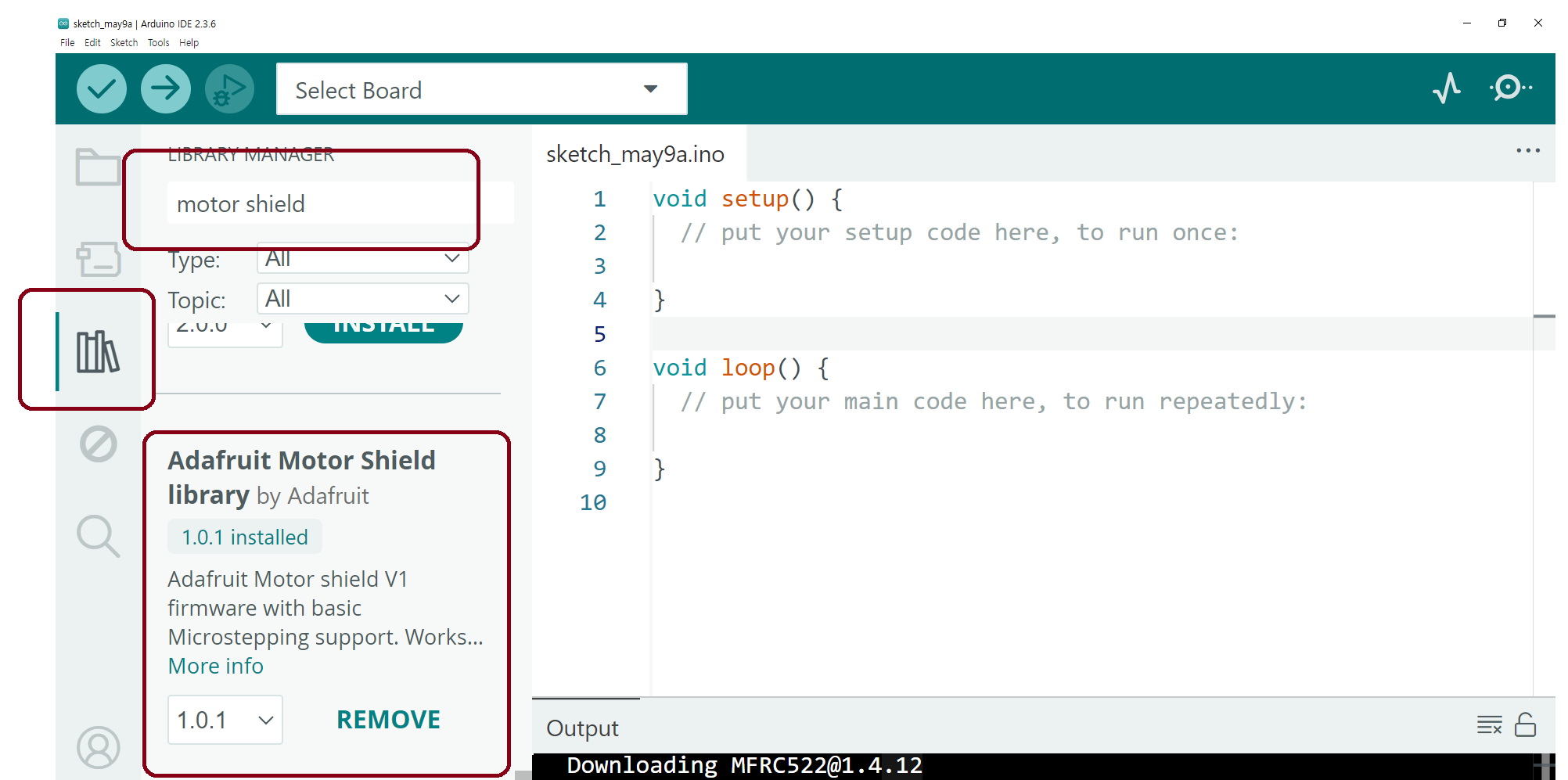
Task: Clear the Output panel
Action: (x=1490, y=725)
